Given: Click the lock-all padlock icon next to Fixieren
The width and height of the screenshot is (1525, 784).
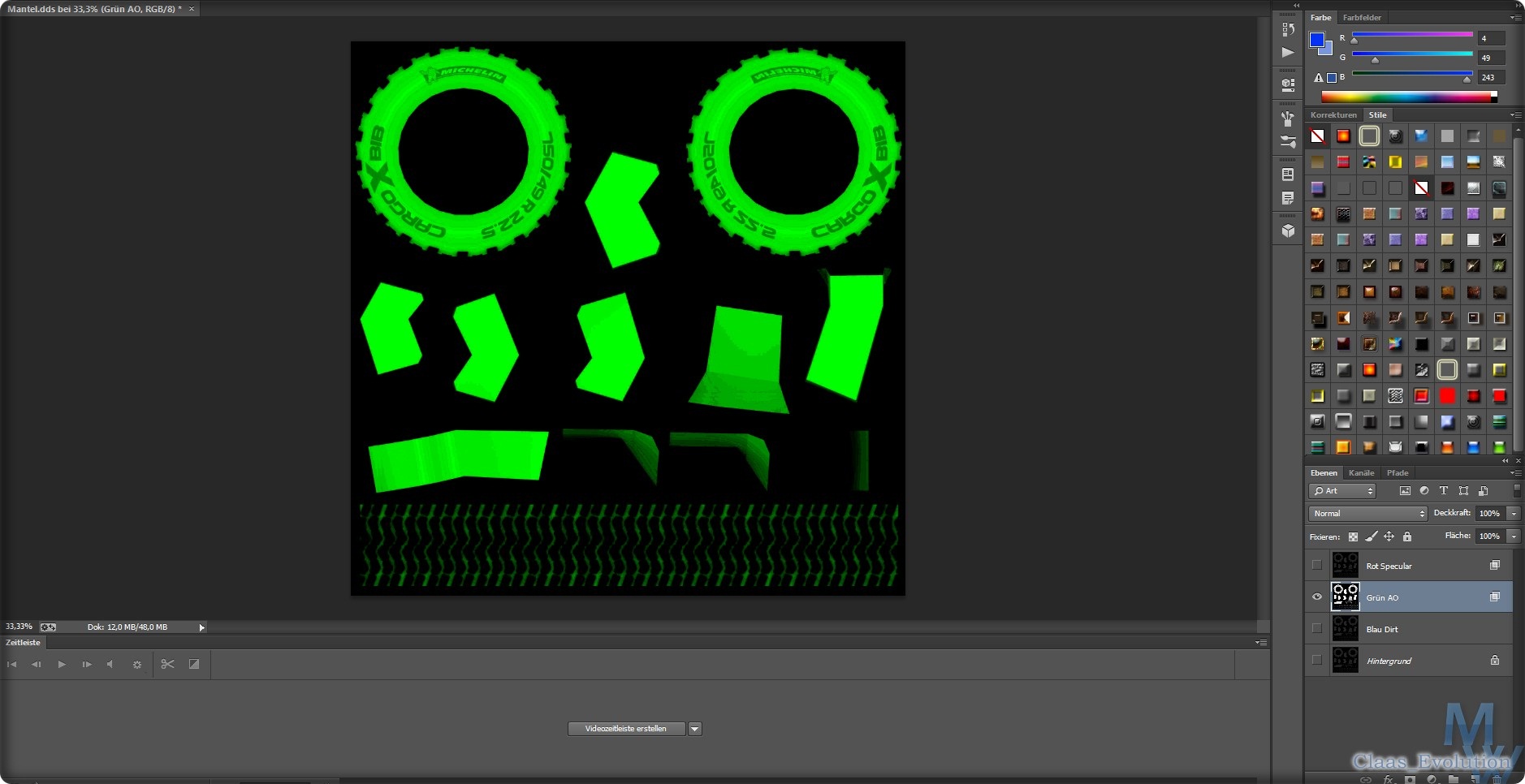Looking at the screenshot, I should coord(1407,536).
